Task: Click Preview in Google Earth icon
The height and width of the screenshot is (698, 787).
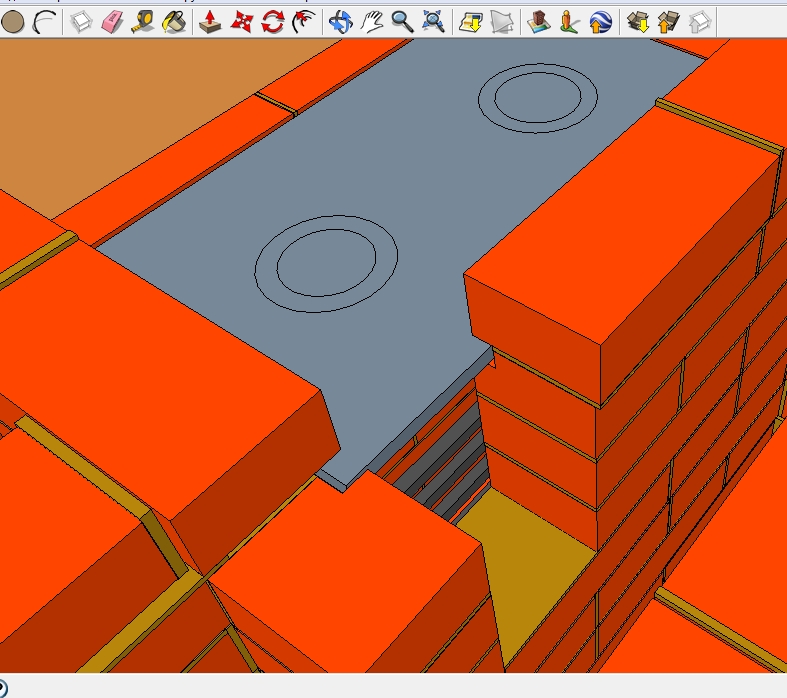Action: tap(600, 21)
